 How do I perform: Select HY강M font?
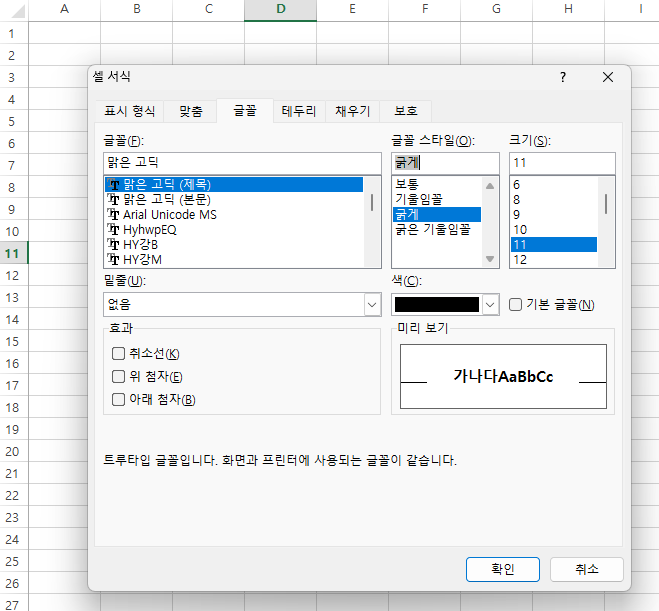(234, 260)
